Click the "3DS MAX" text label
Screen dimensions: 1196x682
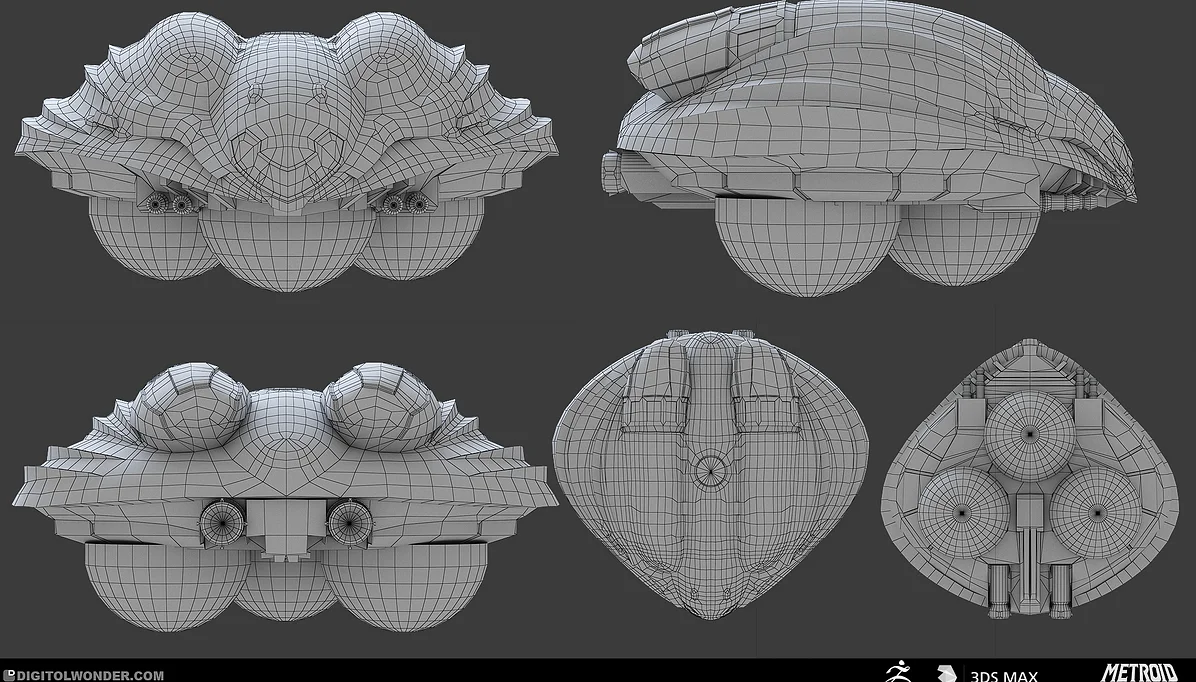pyautogui.click(x=1005, y=676)
